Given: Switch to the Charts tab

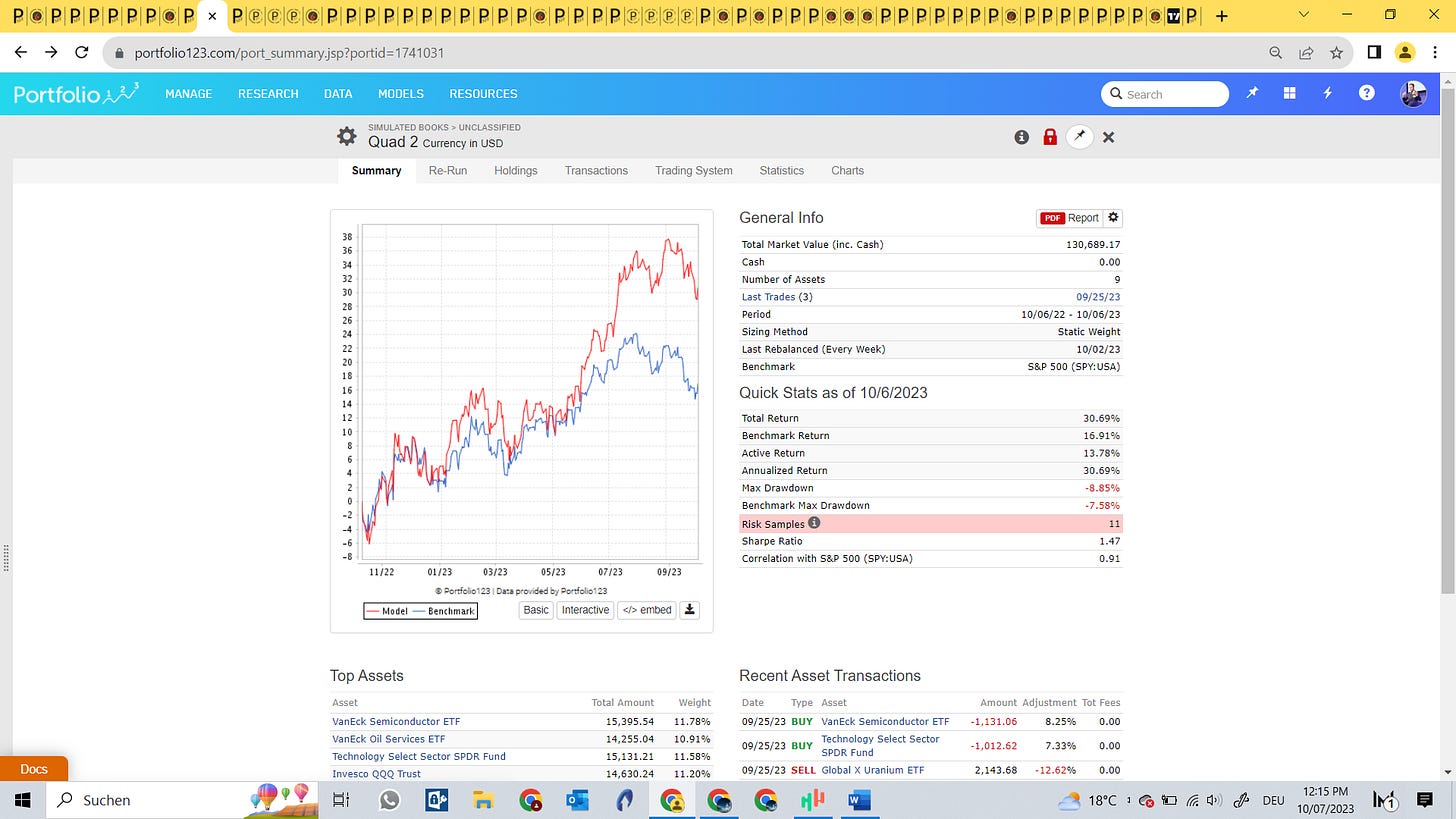Looking at the screenshot, I should click(847, 171).
